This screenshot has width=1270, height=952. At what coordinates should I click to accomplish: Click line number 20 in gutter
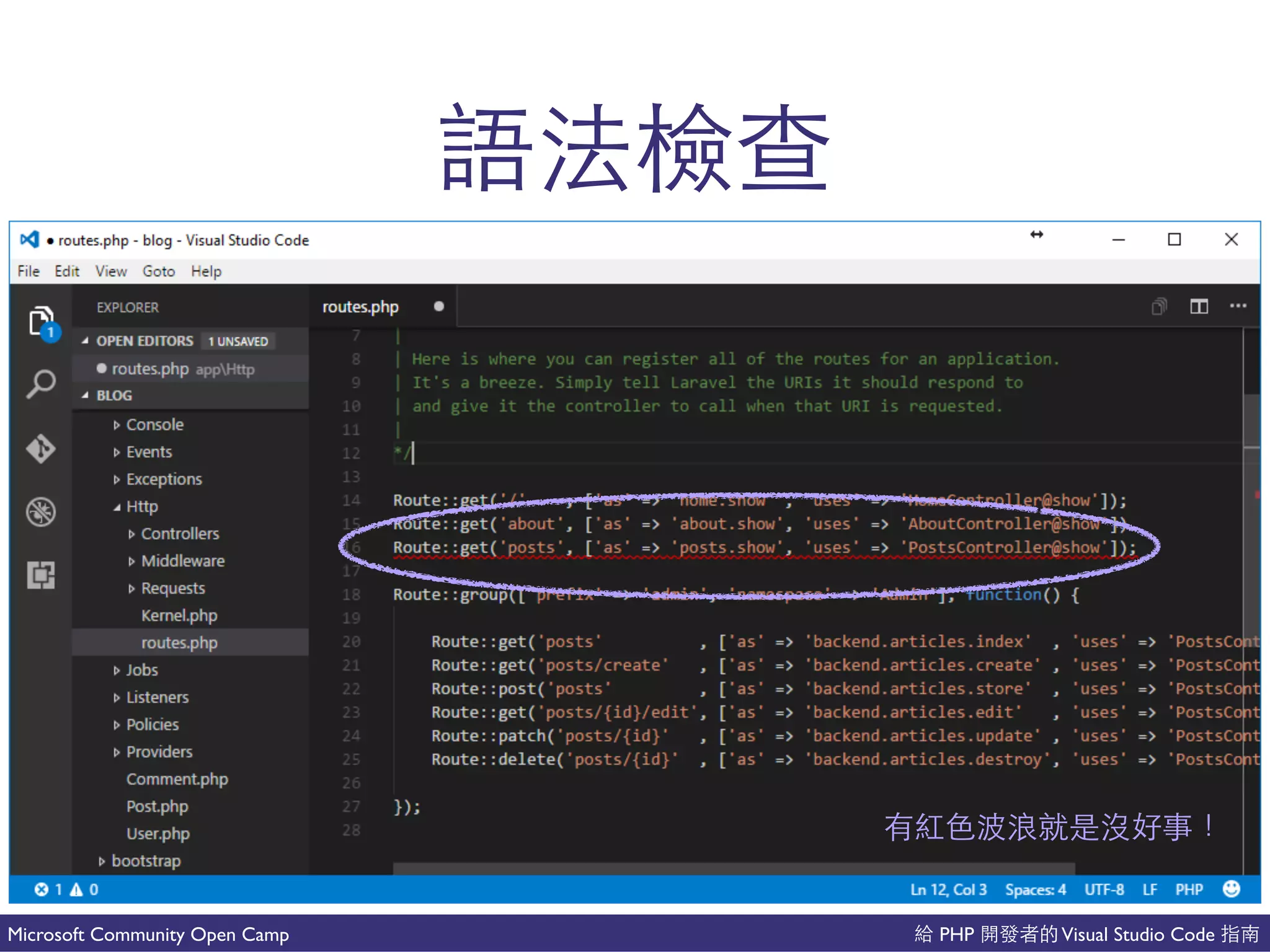click(x=352, y=641)
